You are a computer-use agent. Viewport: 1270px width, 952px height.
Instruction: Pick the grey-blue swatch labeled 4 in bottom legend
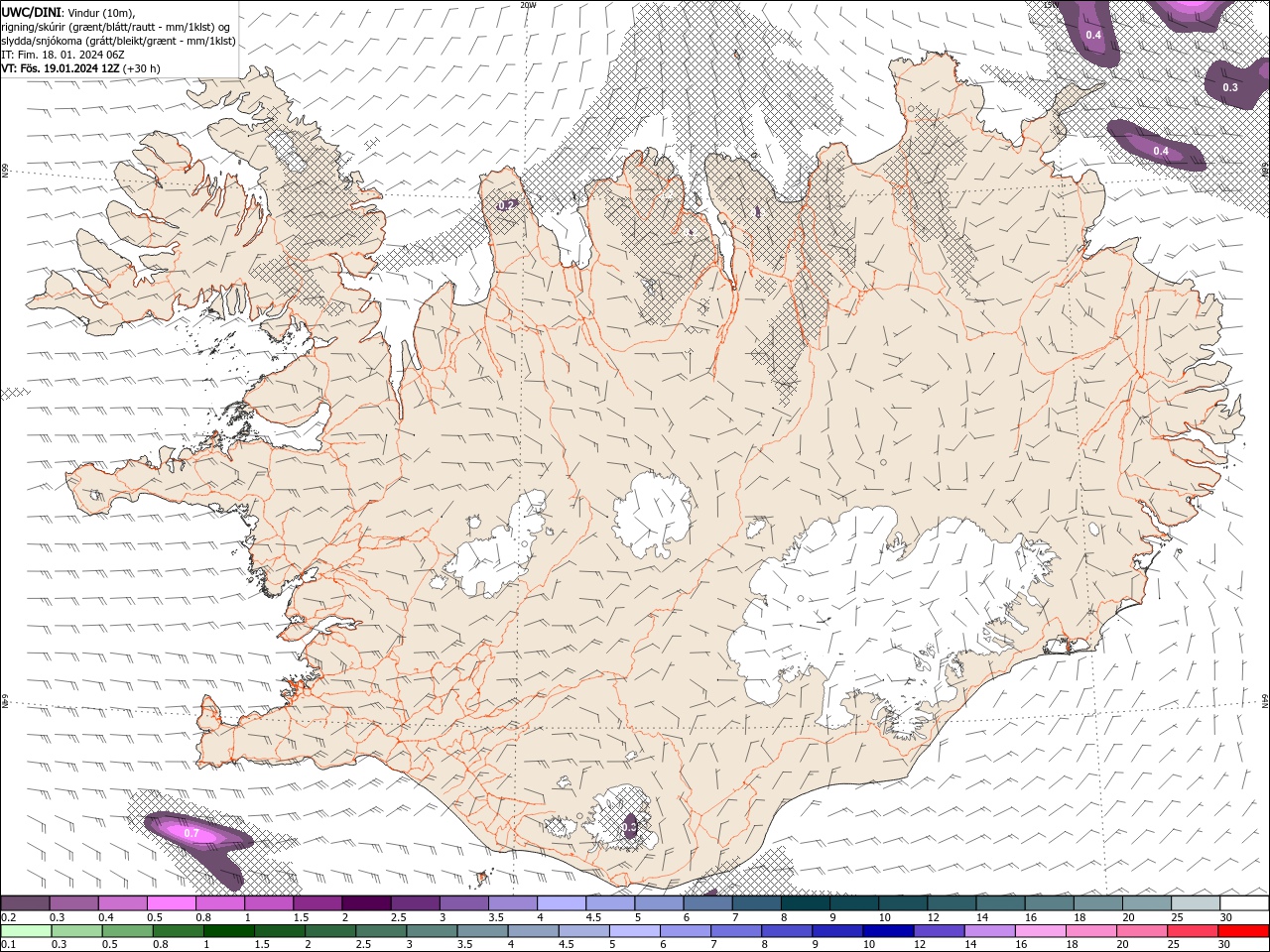[x=533, y=931]
